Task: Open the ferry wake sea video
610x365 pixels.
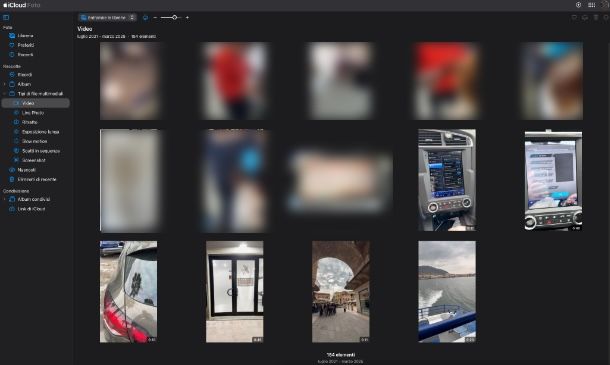Action: [x=447, y=292]
